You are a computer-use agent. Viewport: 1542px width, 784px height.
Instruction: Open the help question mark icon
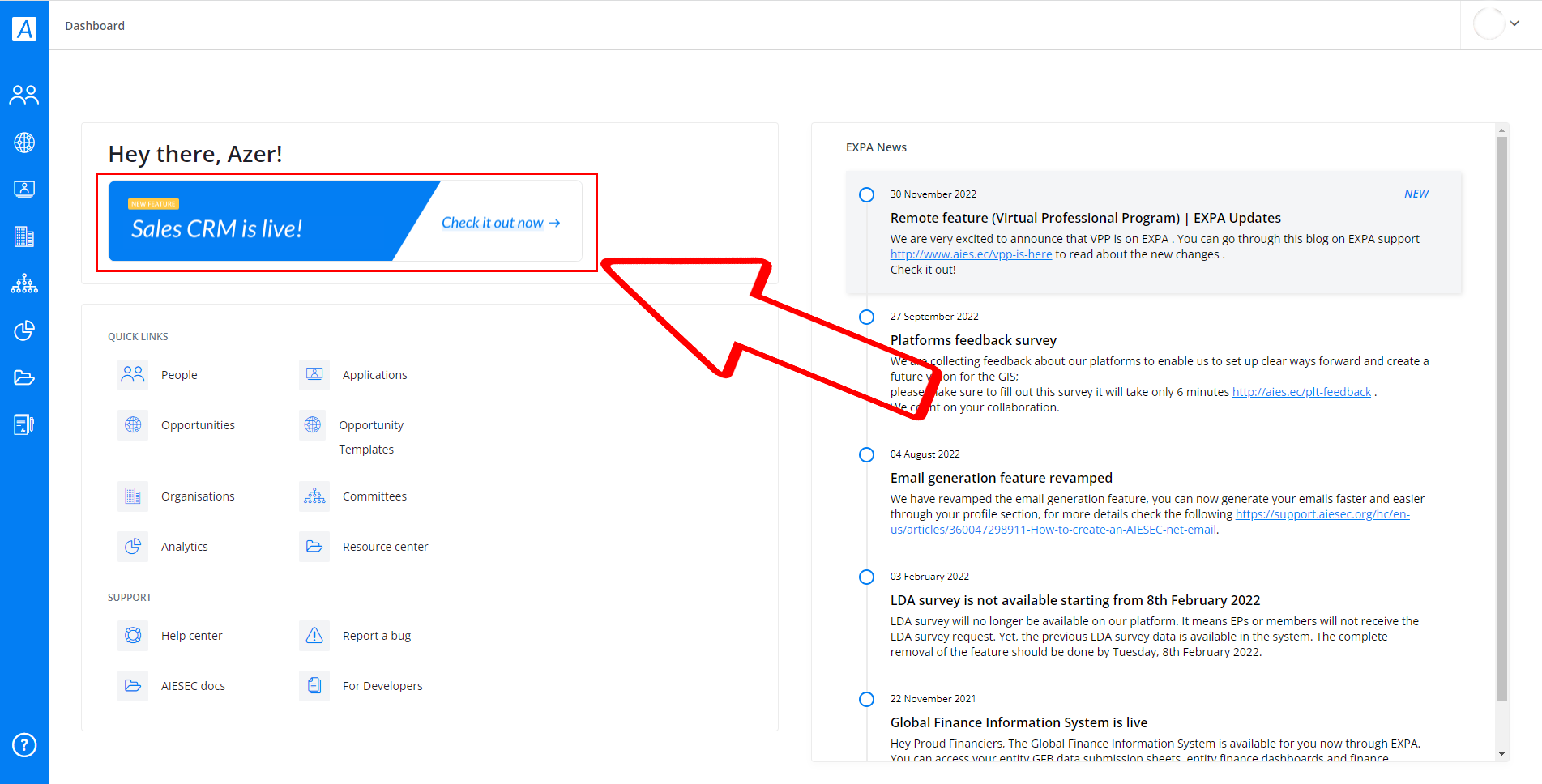pos(24,744)
